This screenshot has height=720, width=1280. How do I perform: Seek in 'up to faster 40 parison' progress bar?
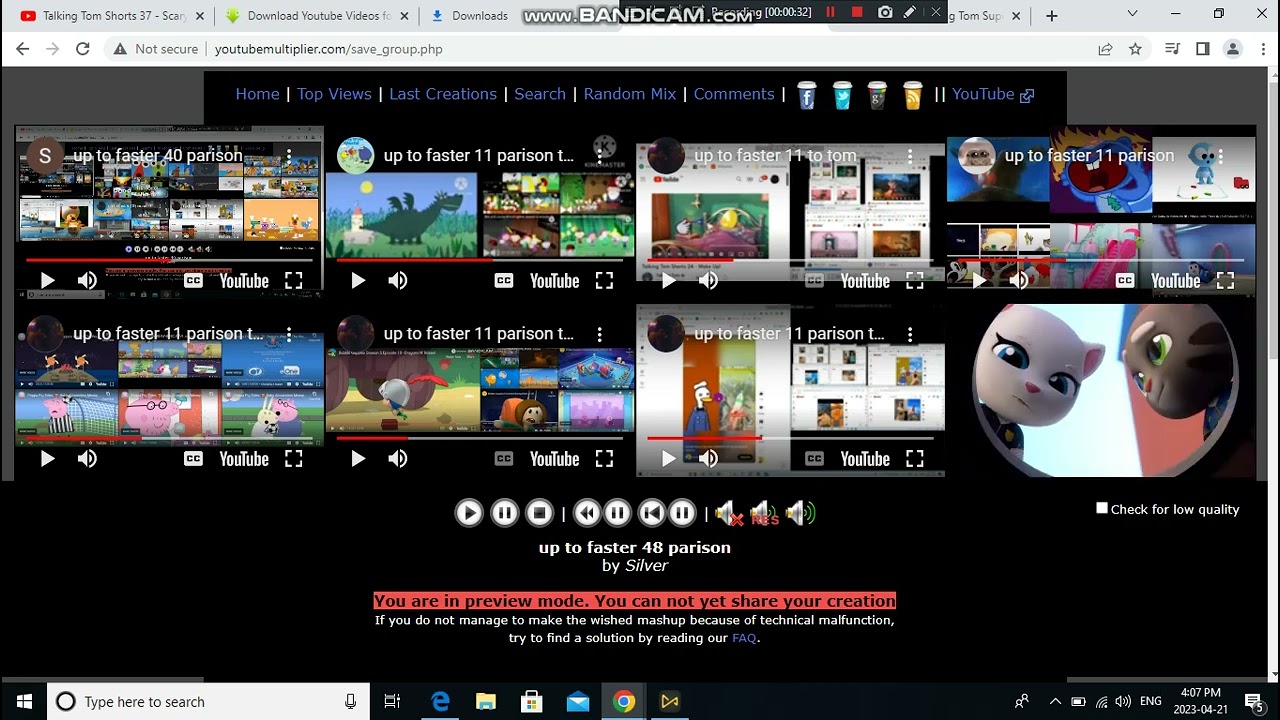(x=169, y=260)
